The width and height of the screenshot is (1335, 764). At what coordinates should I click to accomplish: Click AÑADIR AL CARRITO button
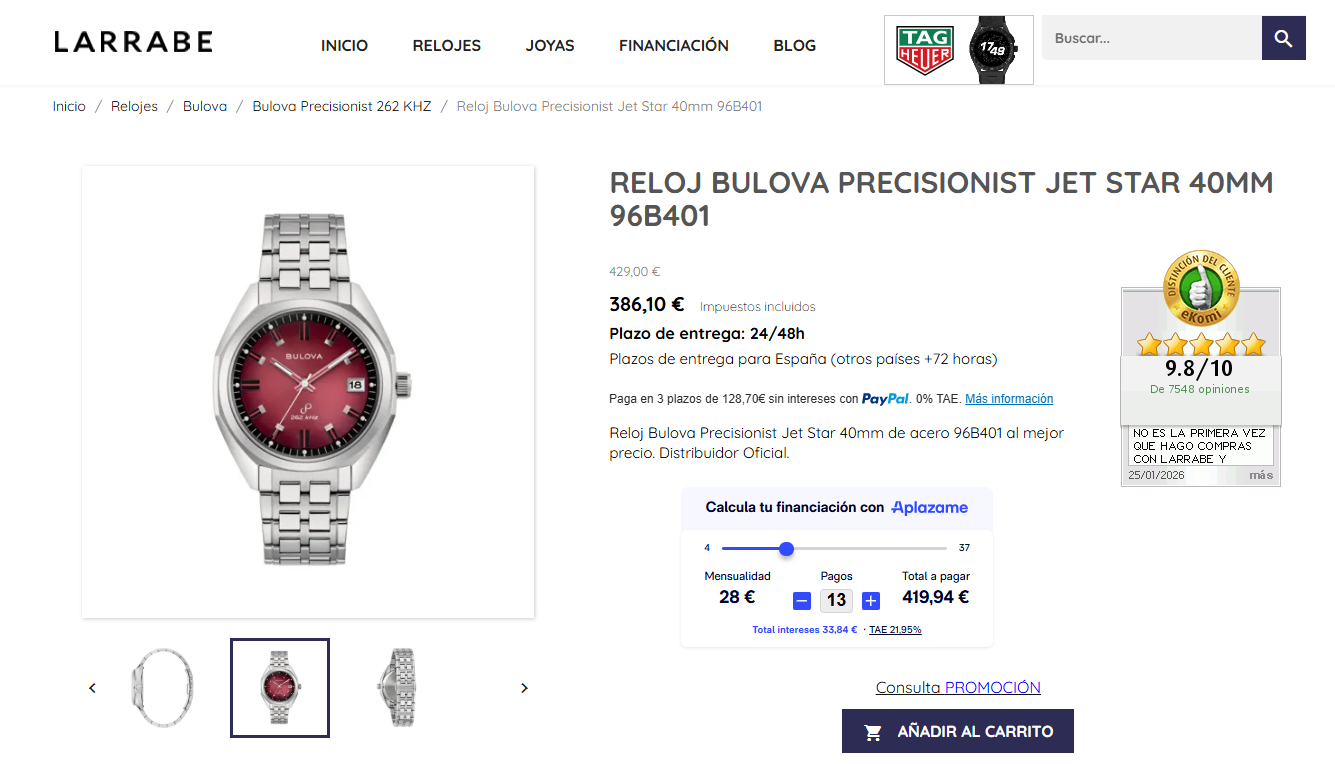point(957,731)
